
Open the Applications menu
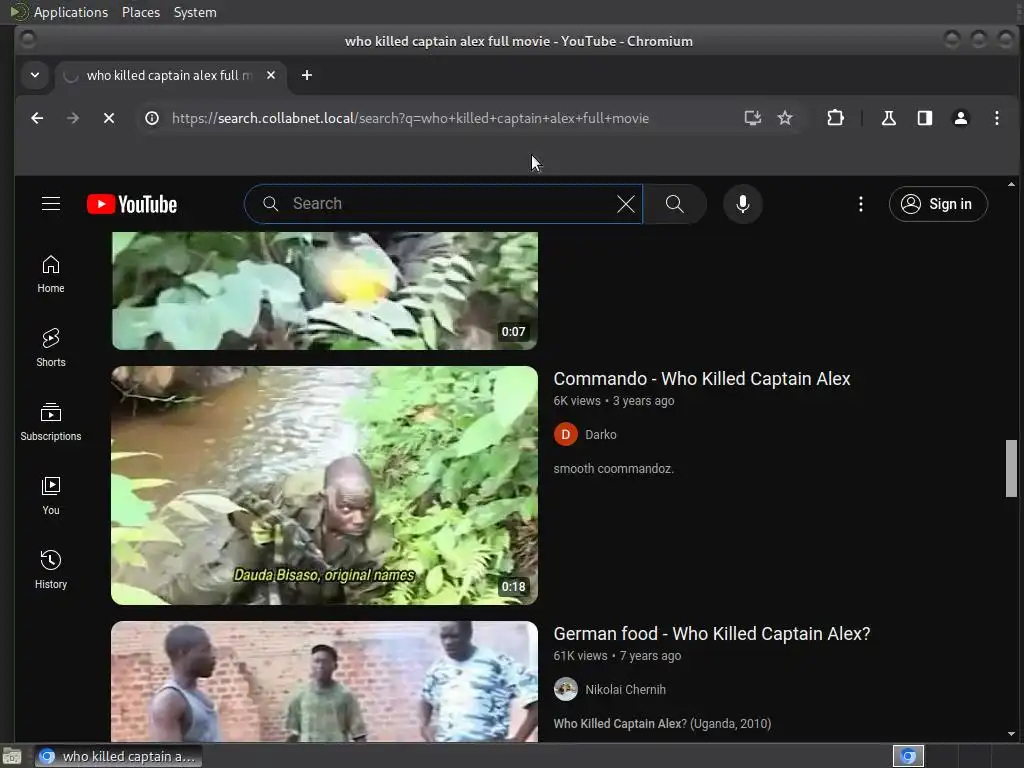[x=71, y=12]
